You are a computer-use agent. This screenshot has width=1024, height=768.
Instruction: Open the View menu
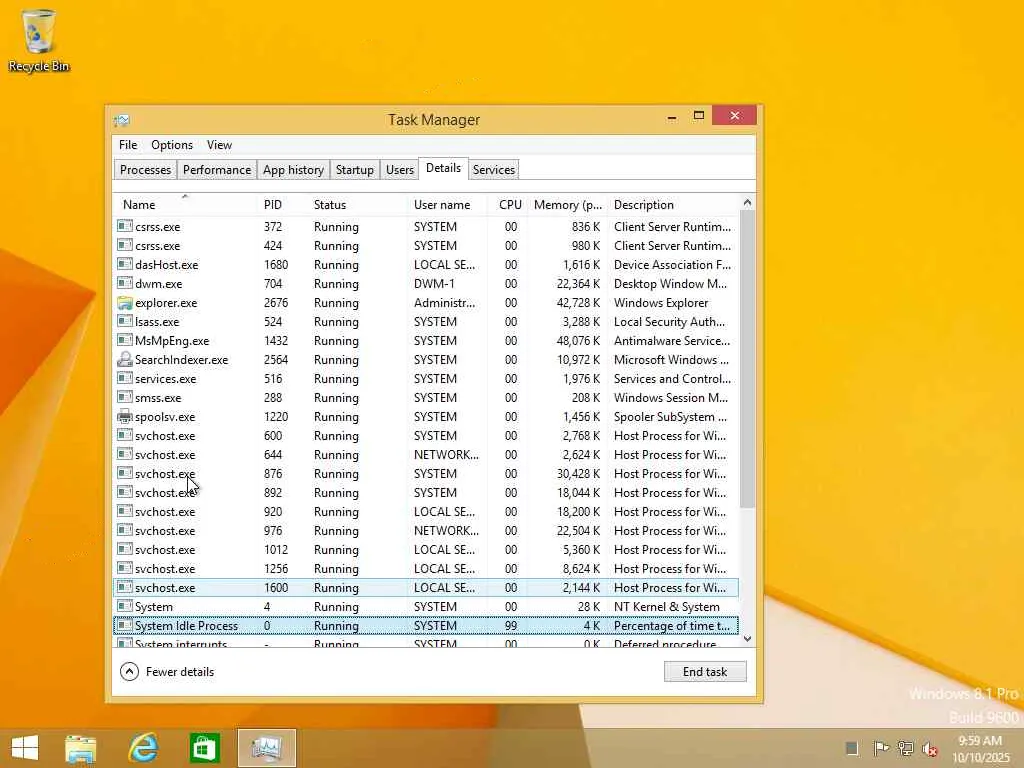pyautogui.click(x=219, y=145)
